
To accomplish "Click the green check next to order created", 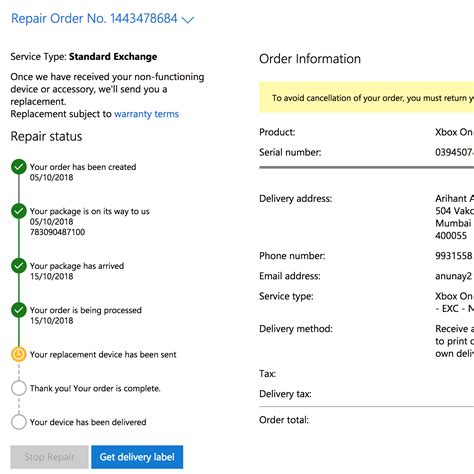I will pos(19,167).
